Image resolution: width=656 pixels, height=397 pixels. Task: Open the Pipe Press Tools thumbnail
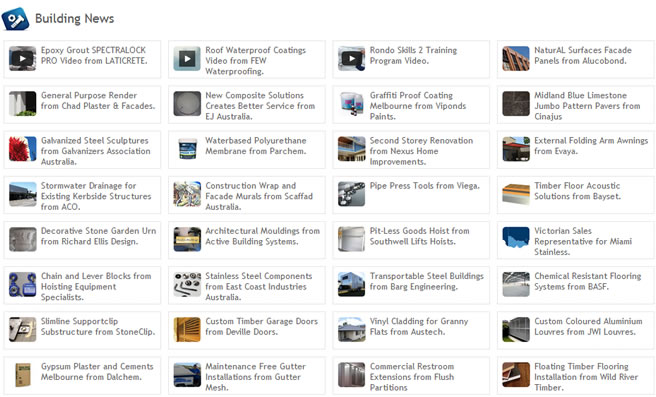point(351,194)
